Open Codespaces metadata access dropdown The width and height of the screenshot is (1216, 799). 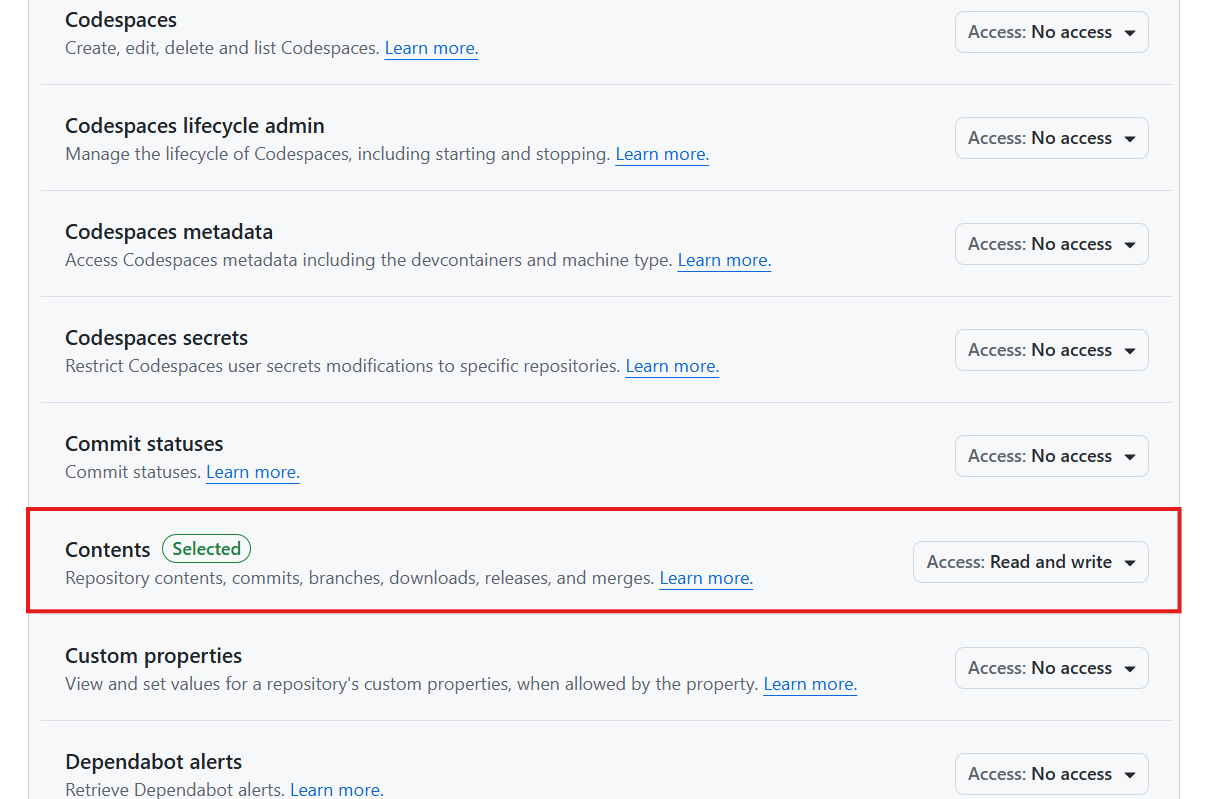(1051, 244)
